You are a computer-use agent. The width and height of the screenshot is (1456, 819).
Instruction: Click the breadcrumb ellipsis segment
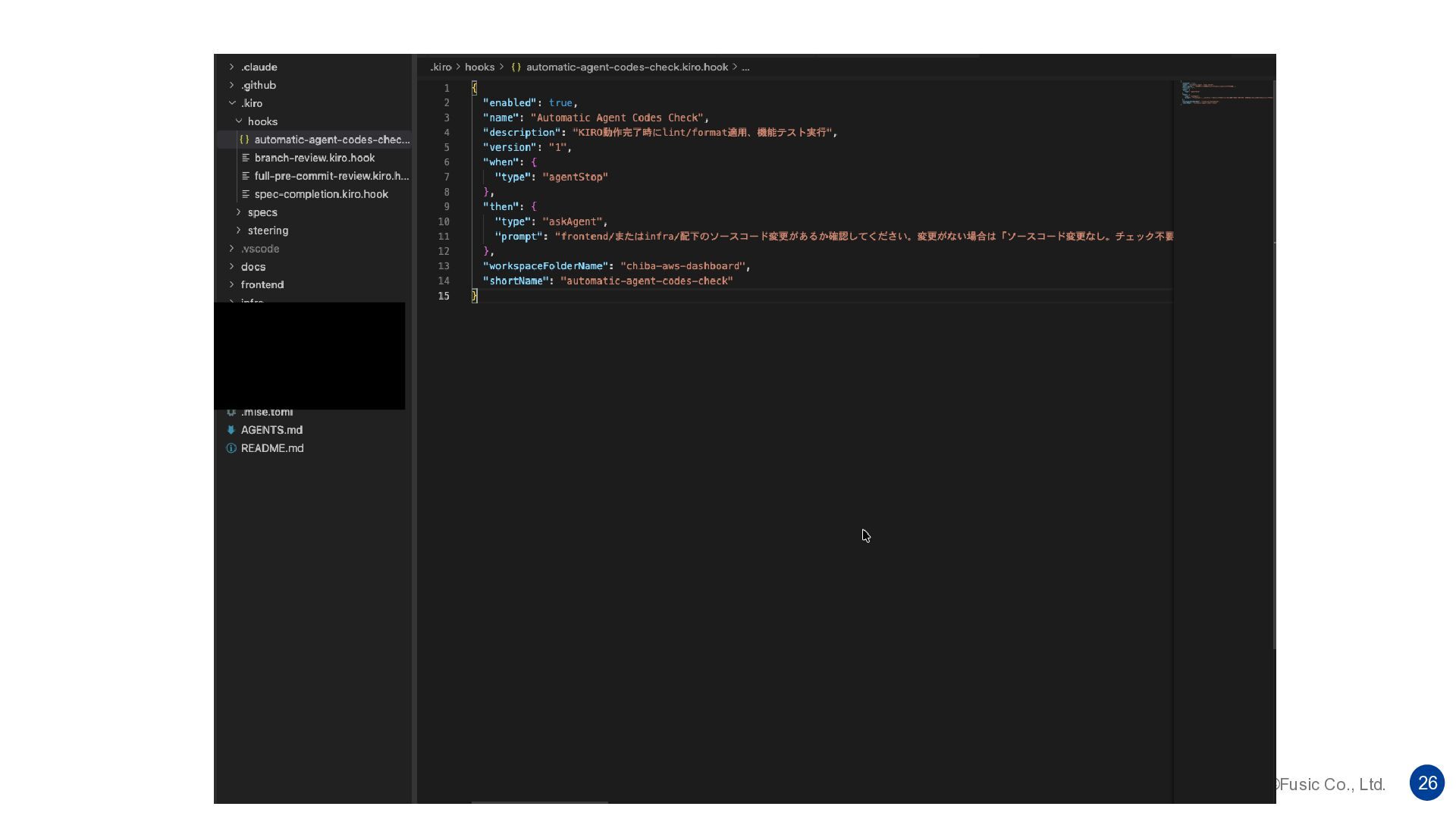[745, 67]
